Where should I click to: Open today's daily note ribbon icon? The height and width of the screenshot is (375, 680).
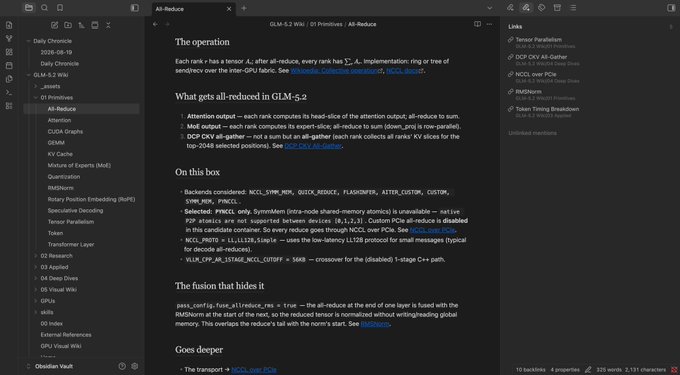tap(9, 65)
